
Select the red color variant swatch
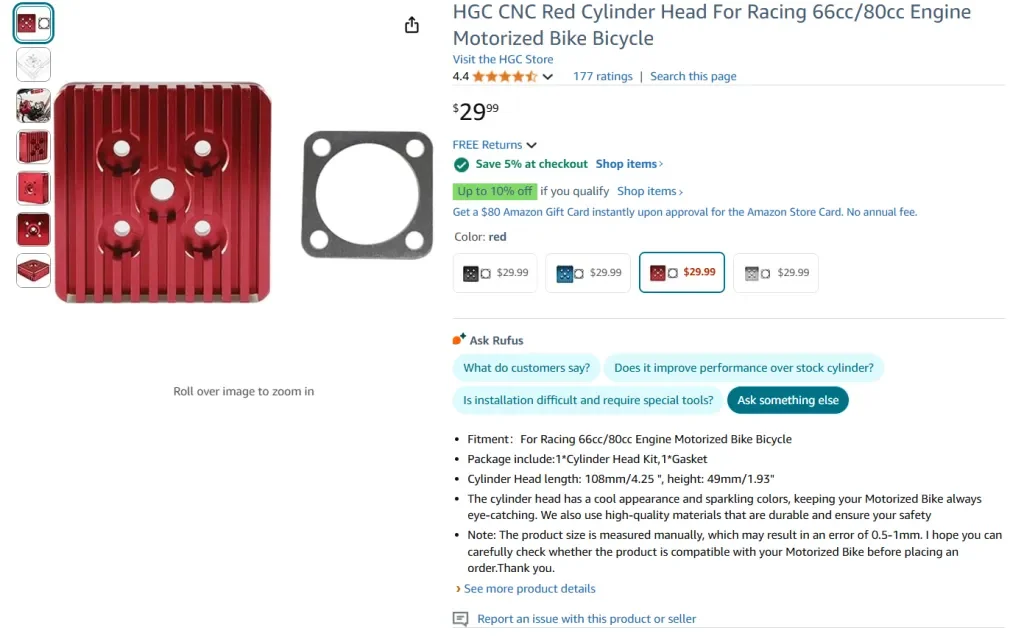[x=682, y=273]
